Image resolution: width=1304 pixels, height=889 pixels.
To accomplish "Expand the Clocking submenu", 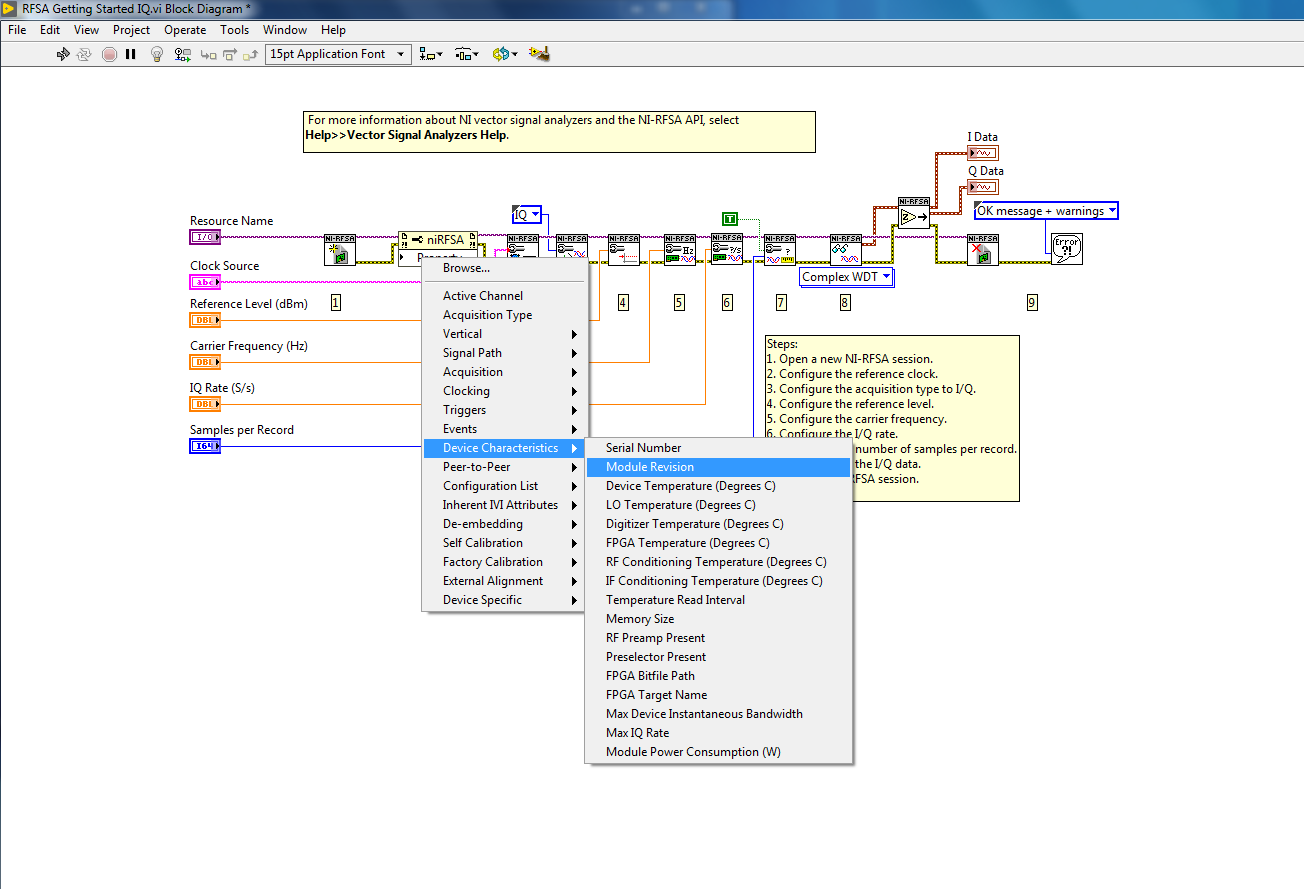I will 504,391.
